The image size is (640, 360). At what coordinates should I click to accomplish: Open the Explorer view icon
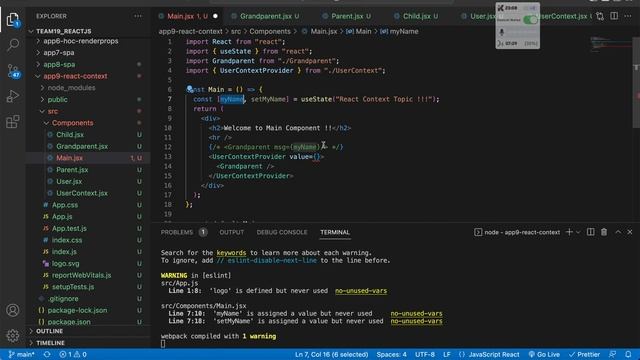13,19
